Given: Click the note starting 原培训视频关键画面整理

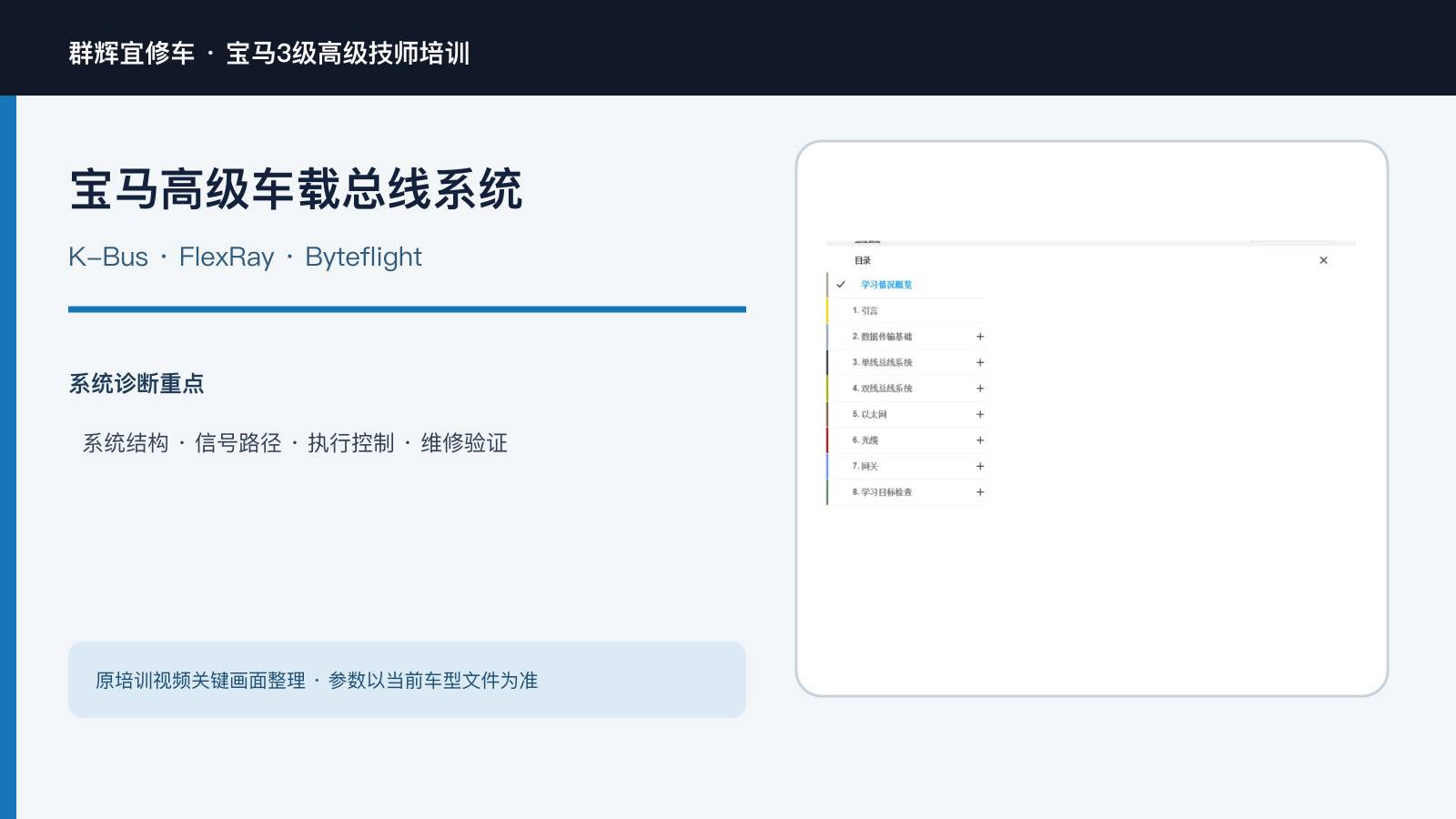Looking at the screenshot, I should coord(317,681).
